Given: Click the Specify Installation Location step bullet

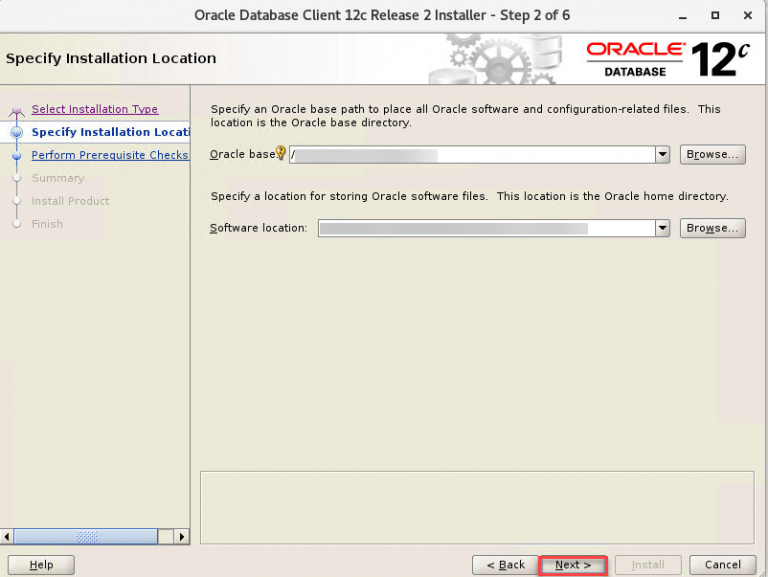Looking at the screenshot, I should (17, 132).
